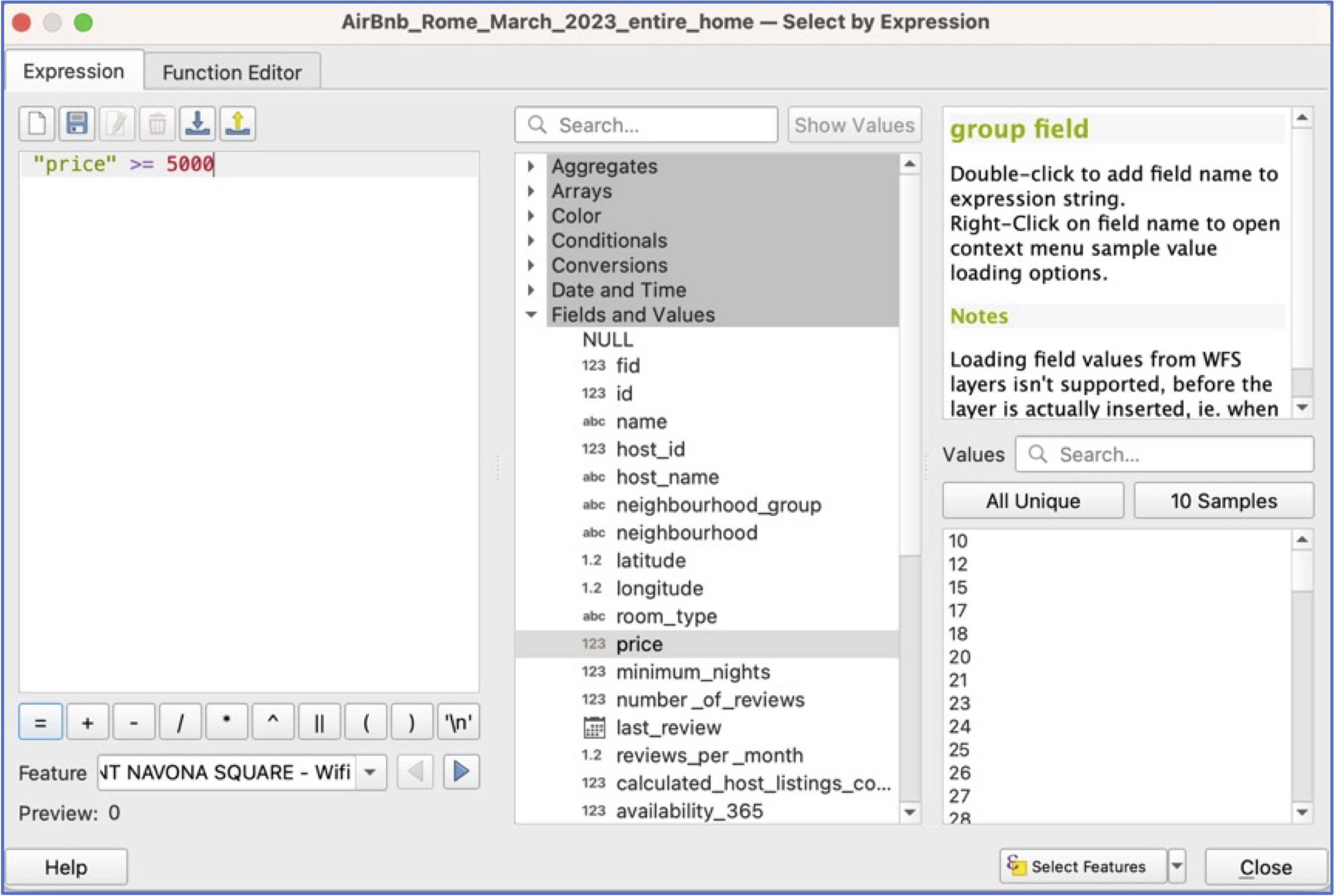
Task: Select value 10 in the values list
Action: tap(958, 541)
